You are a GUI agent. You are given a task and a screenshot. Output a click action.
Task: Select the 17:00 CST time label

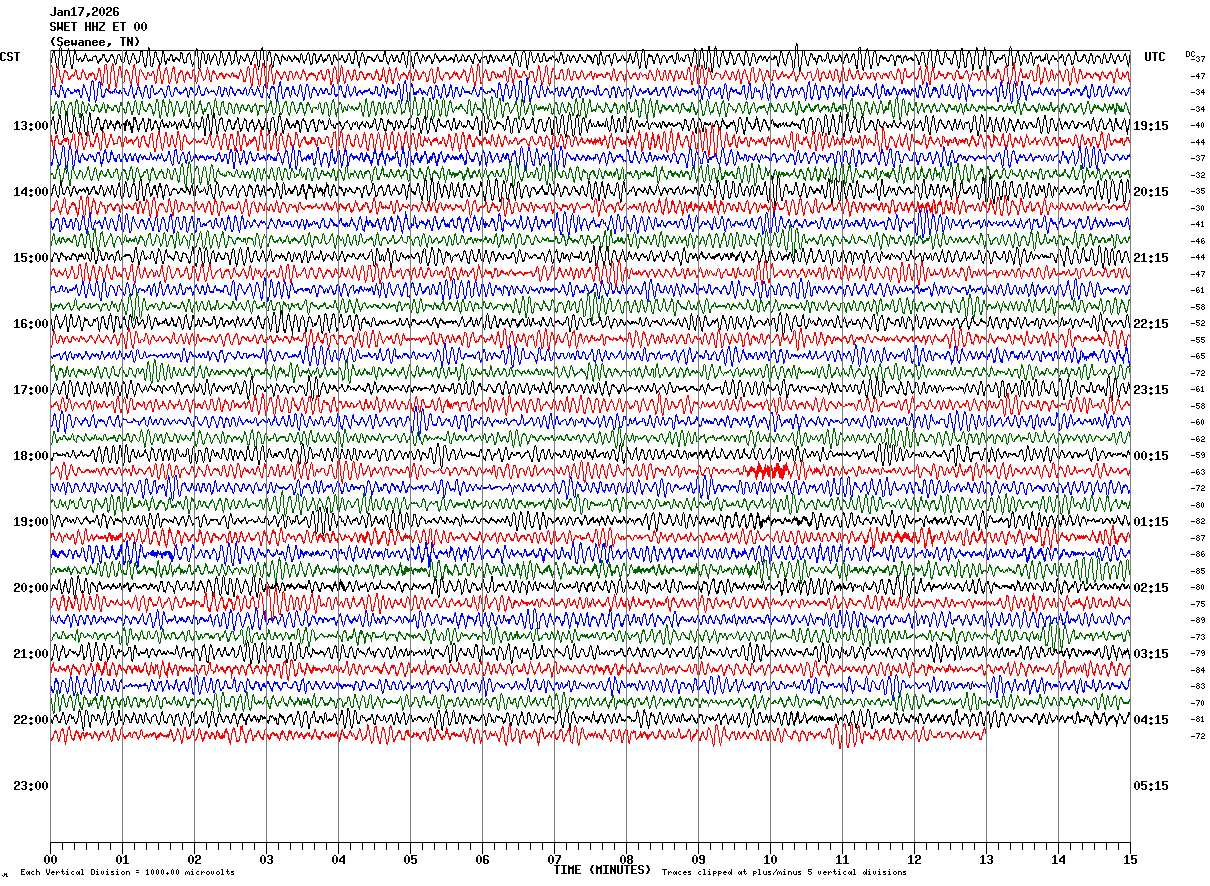pos(30,390)
